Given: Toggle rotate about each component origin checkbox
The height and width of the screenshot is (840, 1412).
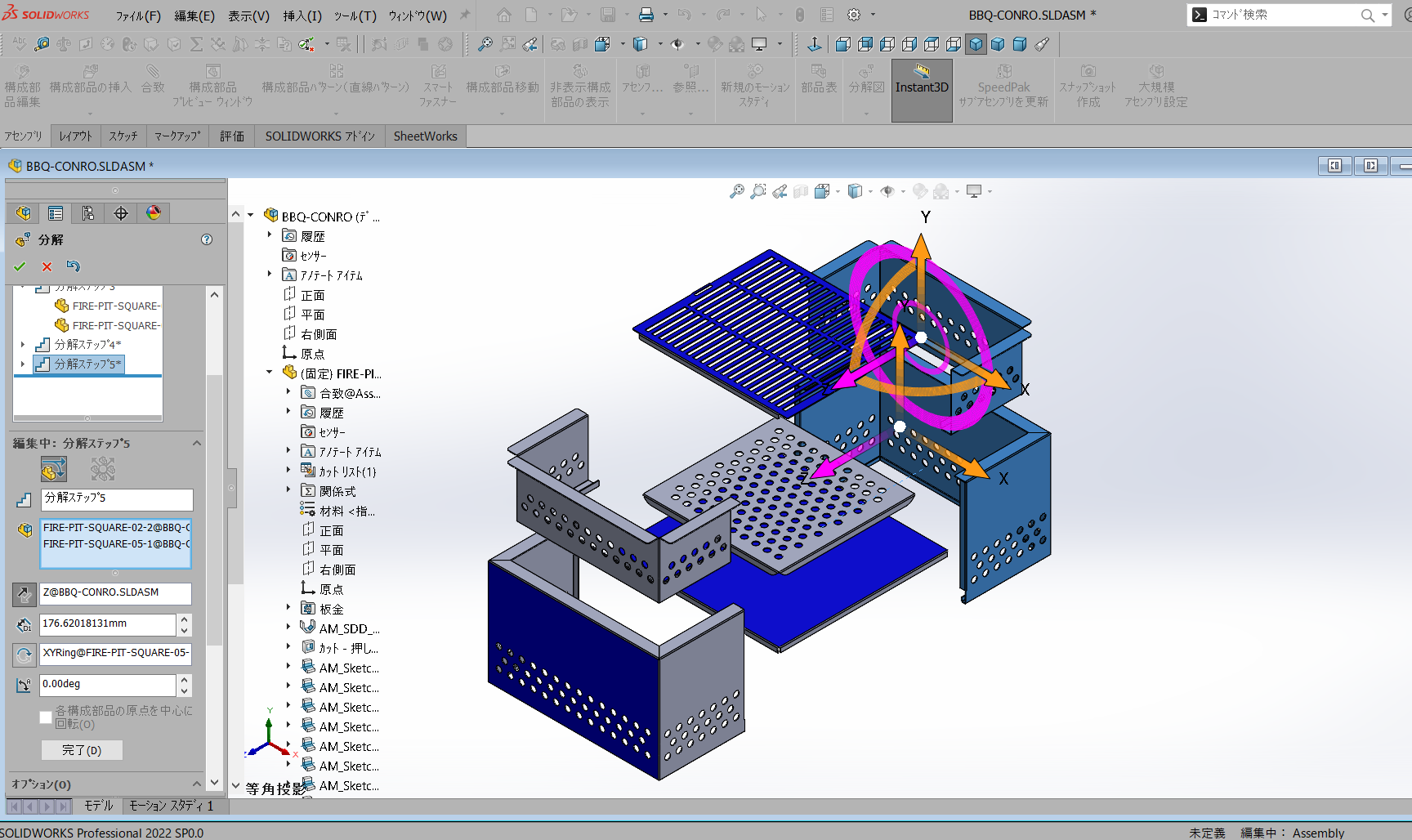Looking at the screenshot, I should pyautogui.click(x=46, y=717).
